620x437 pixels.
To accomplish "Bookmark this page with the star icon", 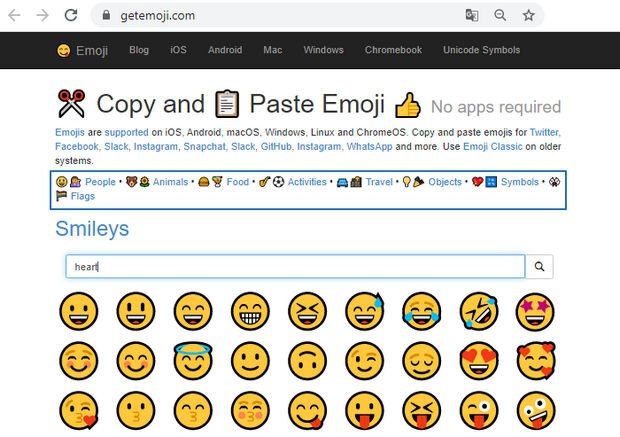I will tap(529, 15).
